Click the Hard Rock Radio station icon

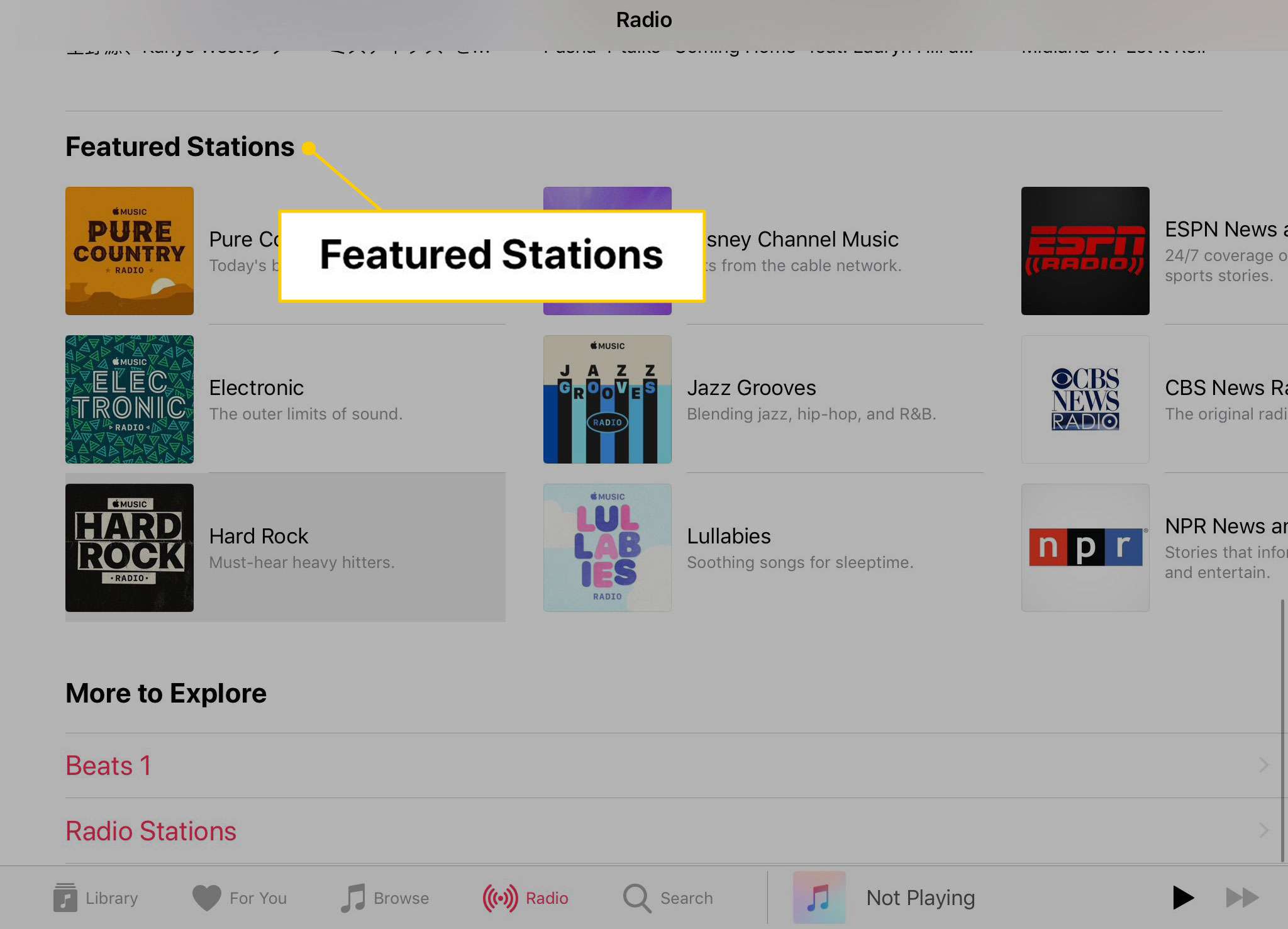click(129, 547)
